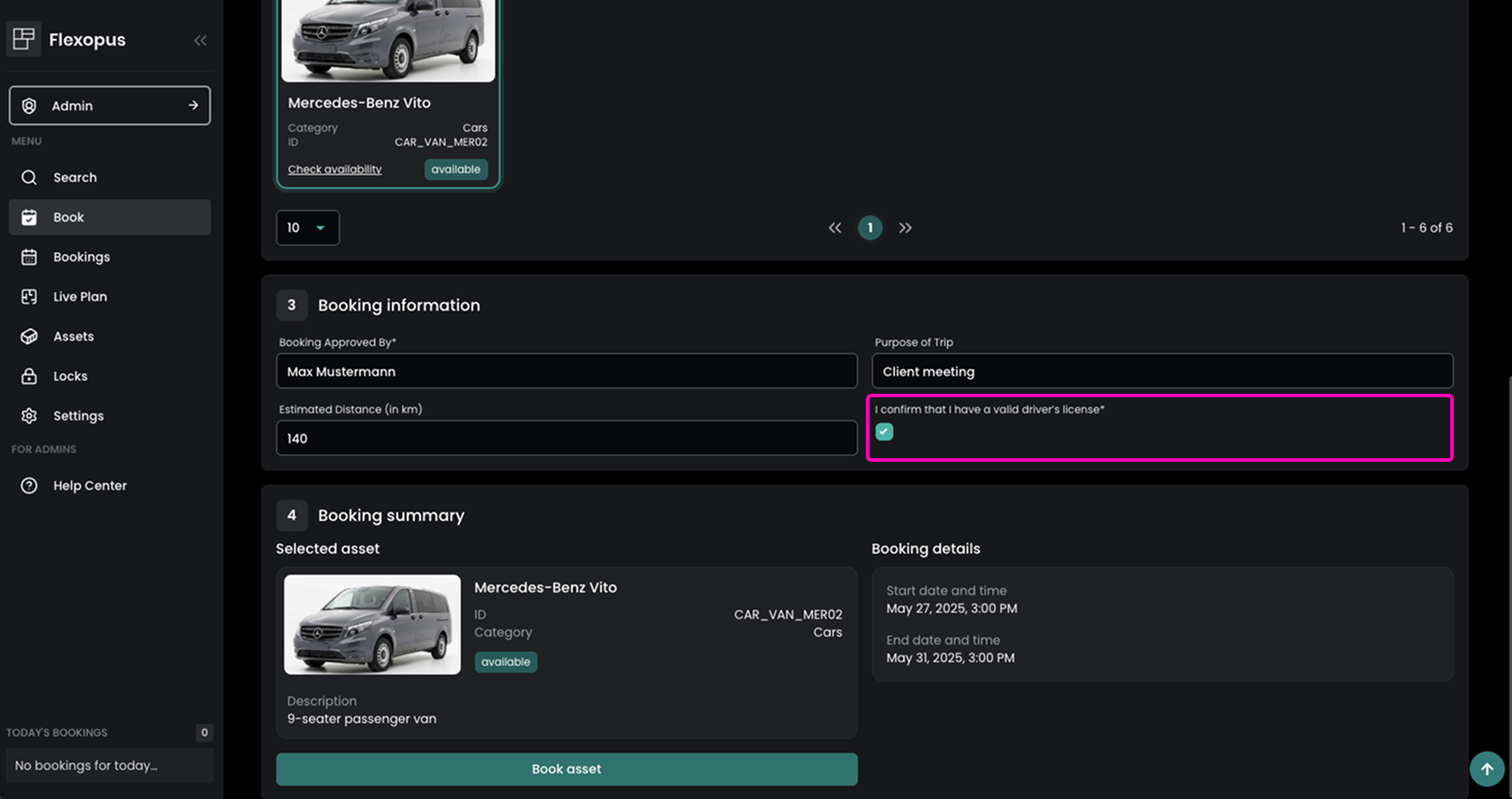The width and height of the screenshot is (1512, 799).
Task: Click the Locks padlock icon
Action: click(29, 376)
